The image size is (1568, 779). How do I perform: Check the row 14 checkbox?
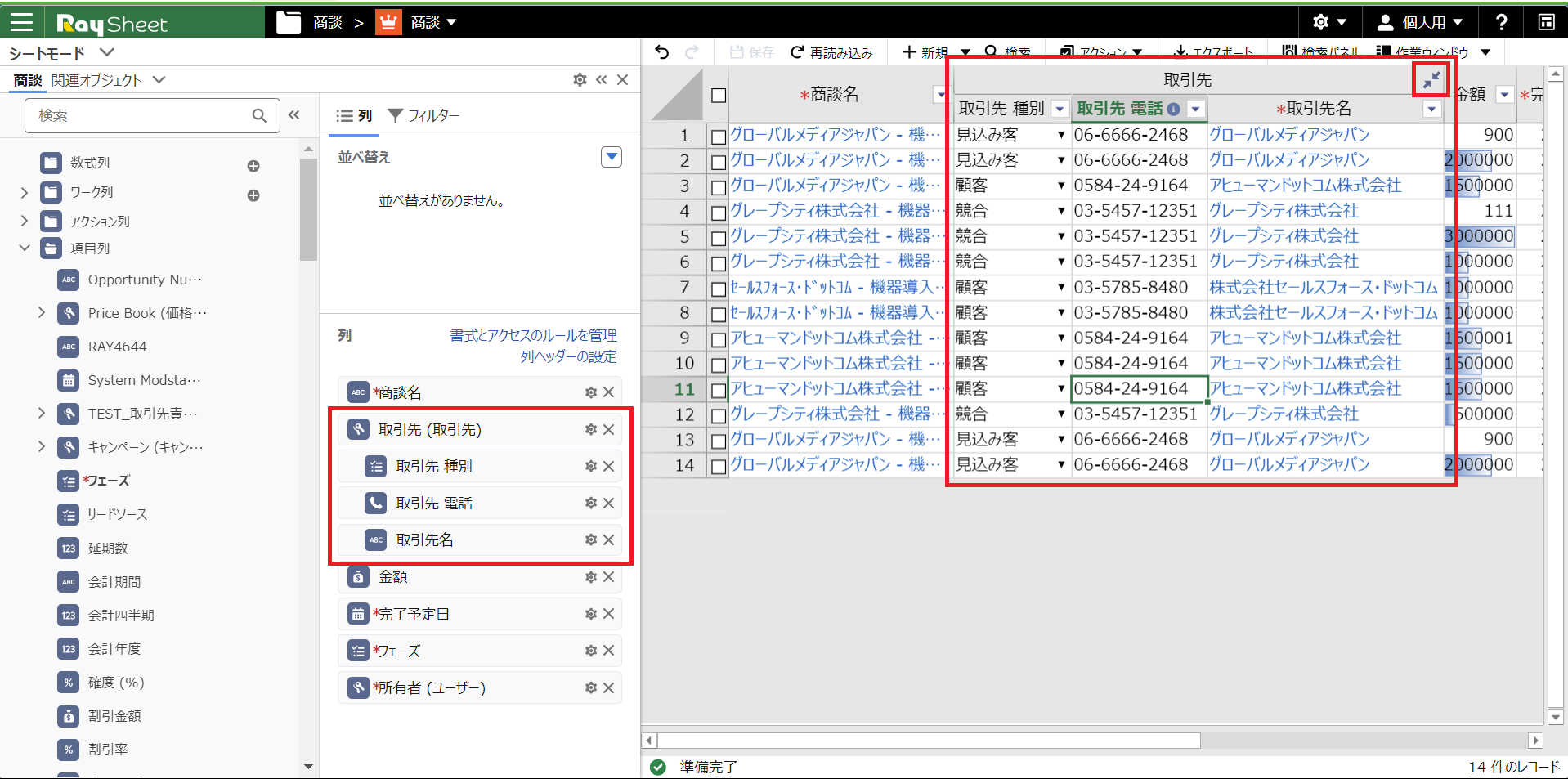[719, 466]
